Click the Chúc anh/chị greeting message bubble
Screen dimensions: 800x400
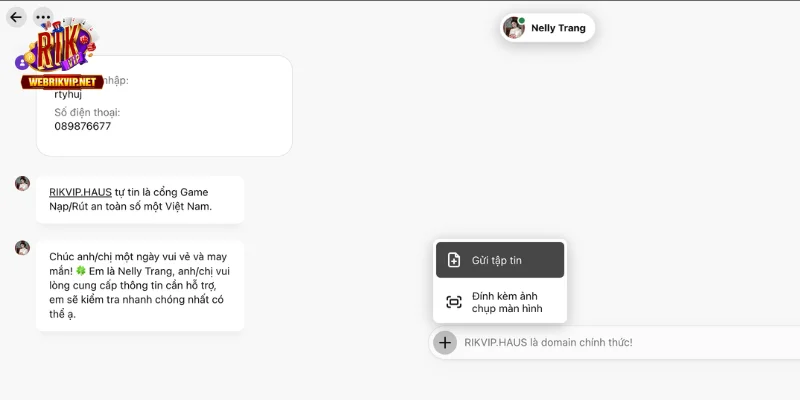(140, 286)
